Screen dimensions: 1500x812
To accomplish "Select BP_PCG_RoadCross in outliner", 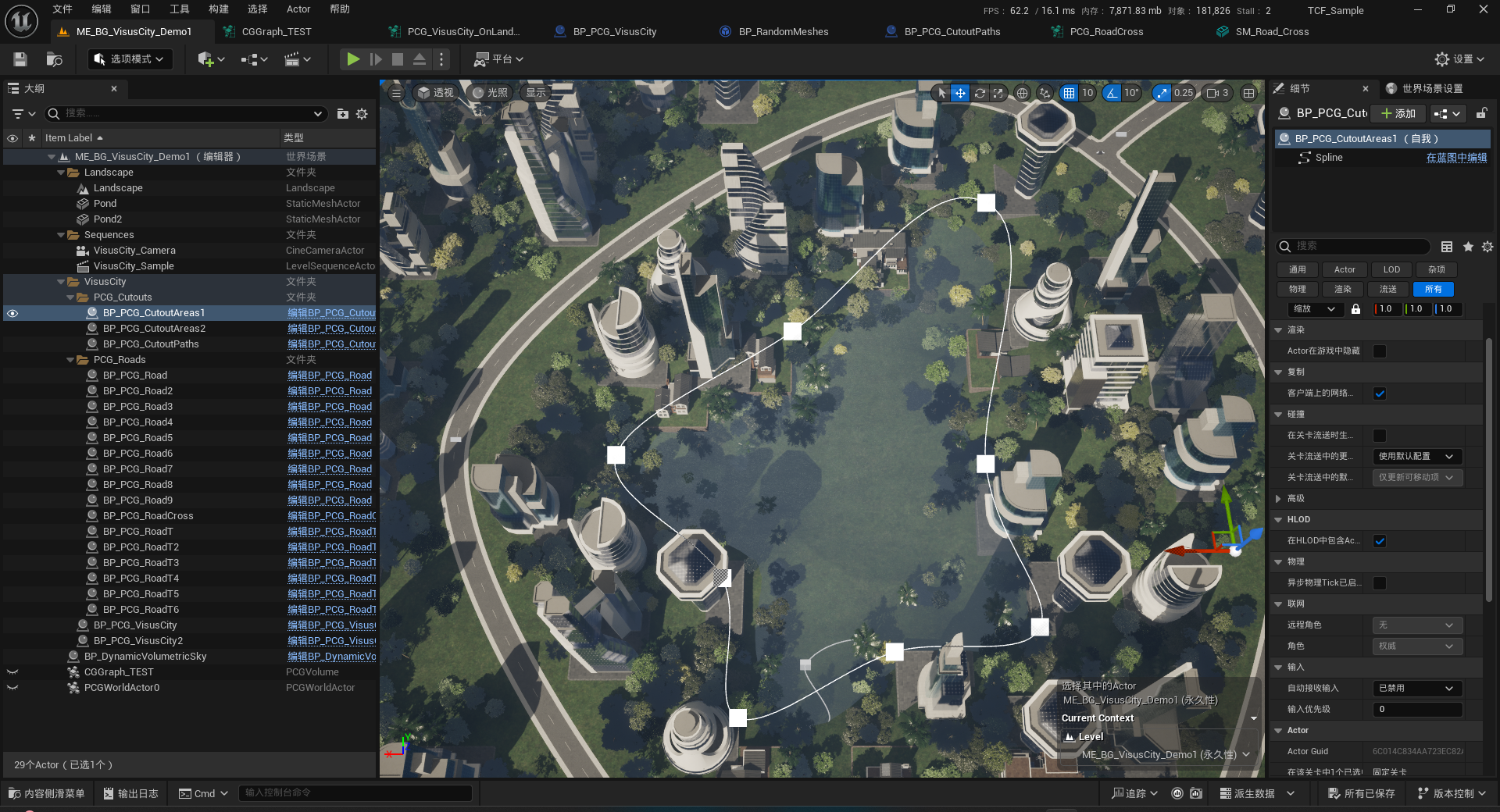I will click(x=148, y=516).
